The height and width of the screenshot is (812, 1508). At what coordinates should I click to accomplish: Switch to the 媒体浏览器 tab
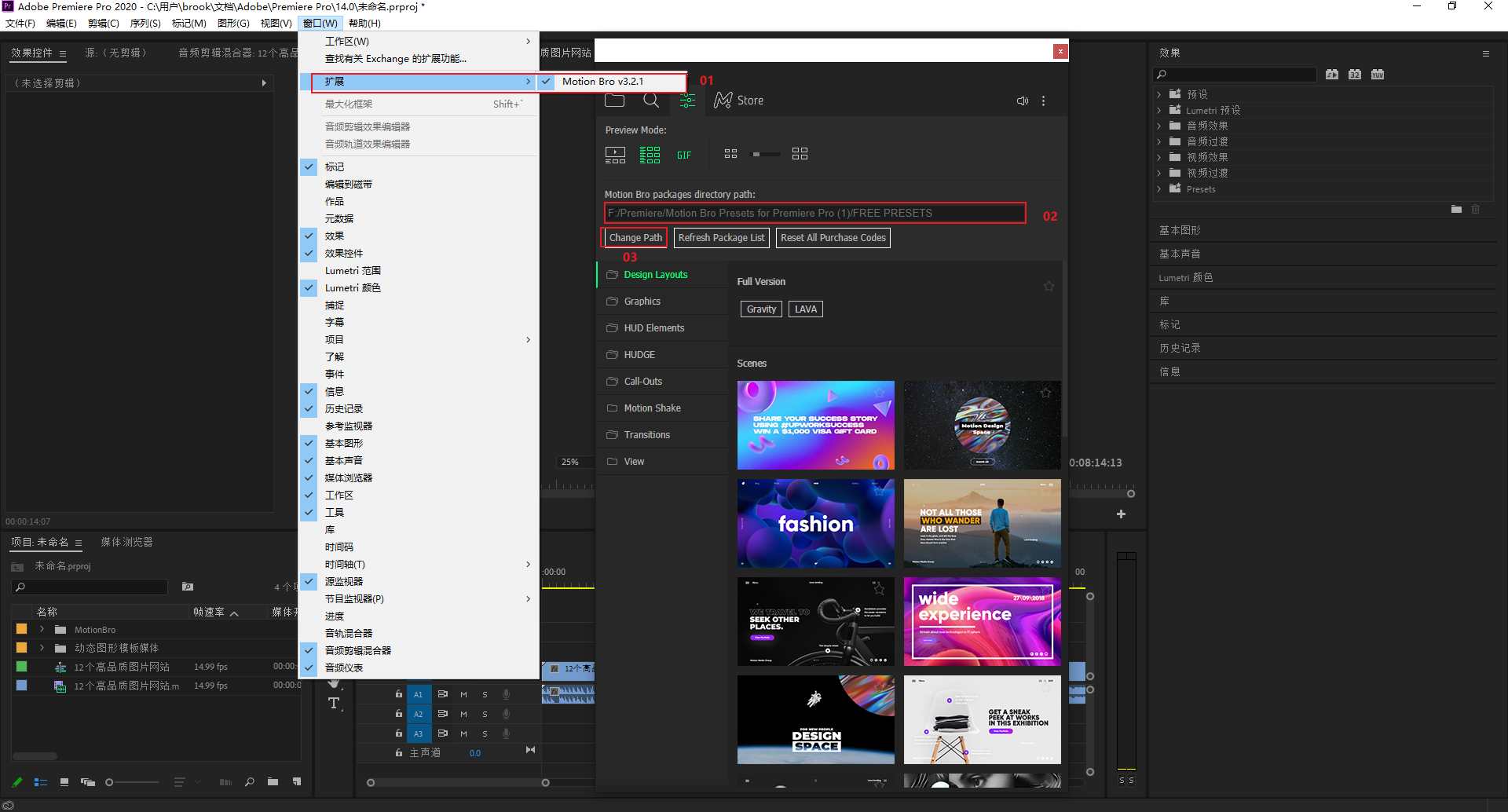(x=126, y=541)
